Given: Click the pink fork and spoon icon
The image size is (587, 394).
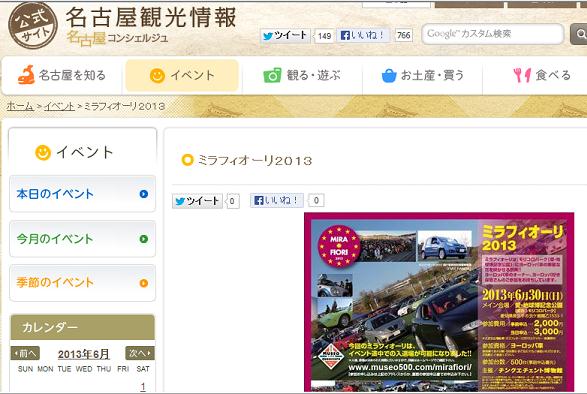Looking at the screenshot, I should 522,75.
